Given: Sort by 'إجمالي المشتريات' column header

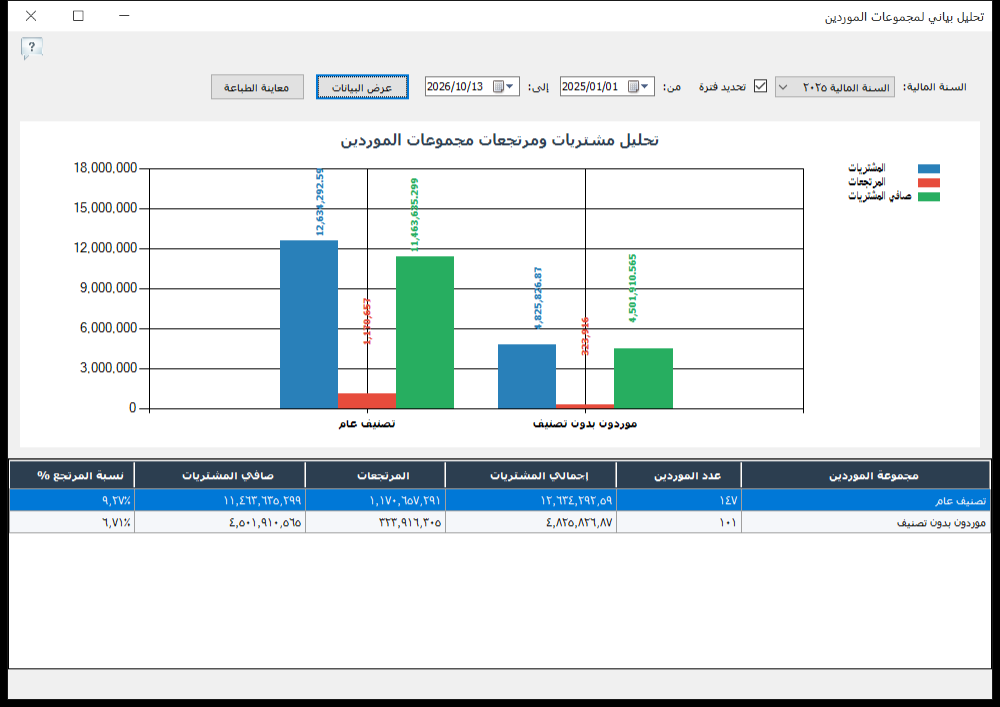Looking at the screenshot, I should (x=531, y=475).
